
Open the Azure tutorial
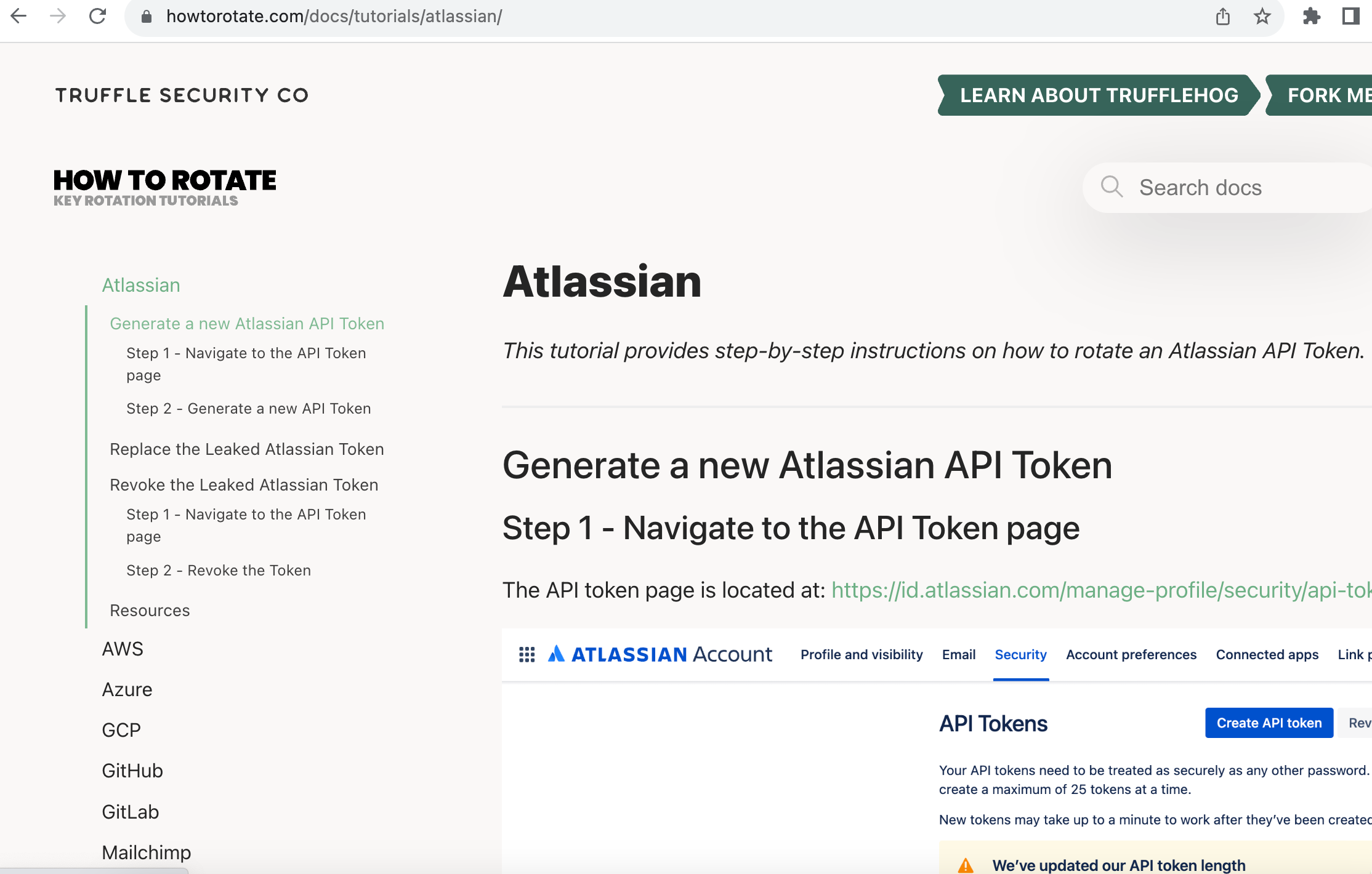tap(127, 689)
